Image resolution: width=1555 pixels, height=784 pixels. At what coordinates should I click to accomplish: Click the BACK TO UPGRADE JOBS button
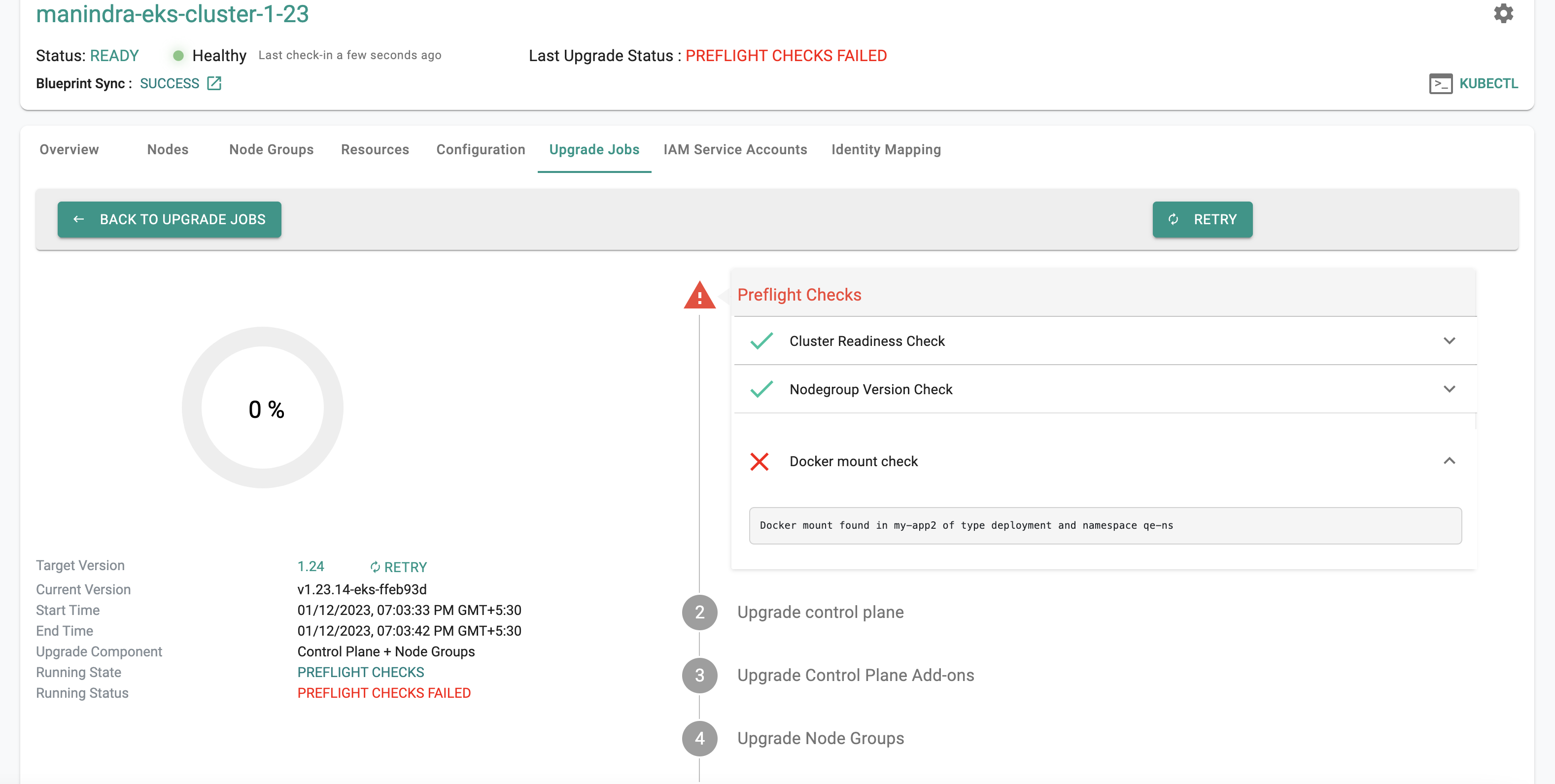tap(169, 219)
